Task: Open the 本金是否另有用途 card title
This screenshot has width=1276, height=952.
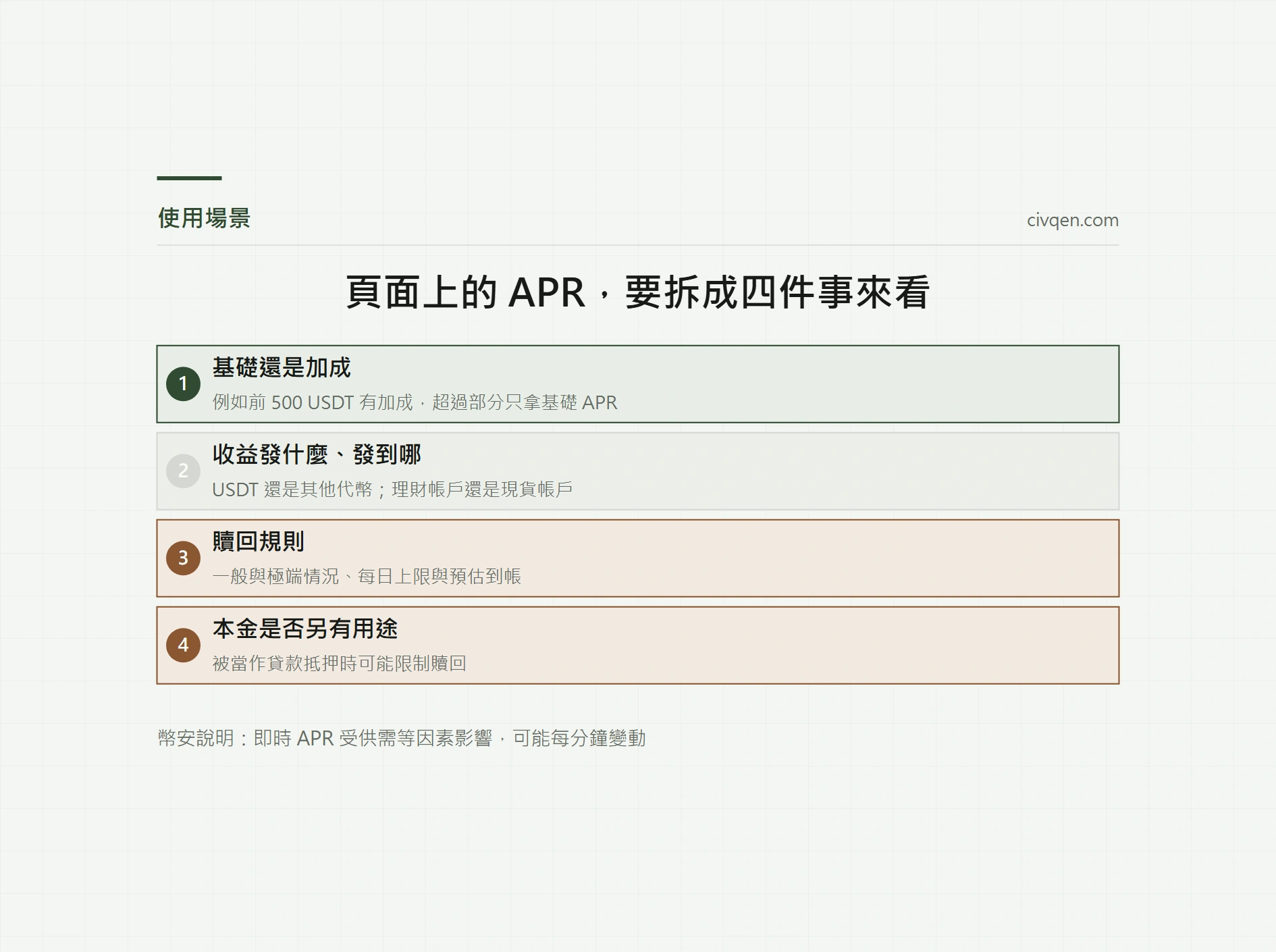Action: coord(305,629)
